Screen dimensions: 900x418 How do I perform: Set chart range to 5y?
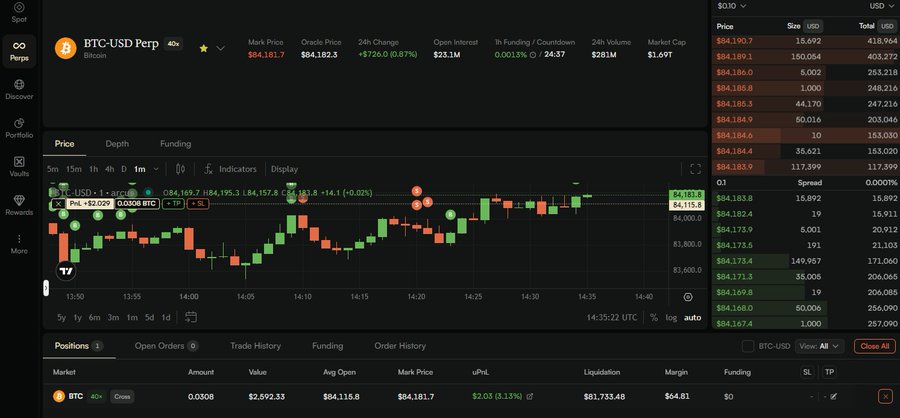coord(61,317)
